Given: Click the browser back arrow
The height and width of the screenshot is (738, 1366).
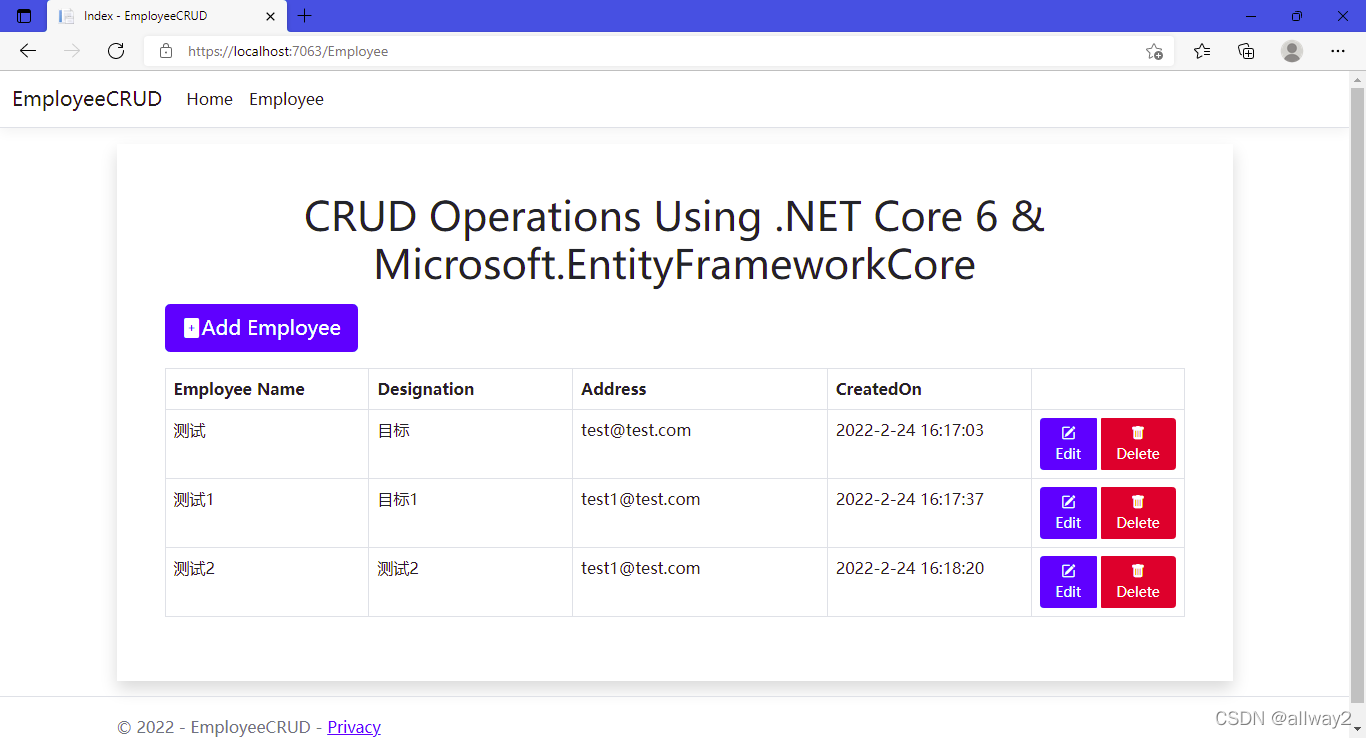Looking at the screenshot, I should pos(28,51).
